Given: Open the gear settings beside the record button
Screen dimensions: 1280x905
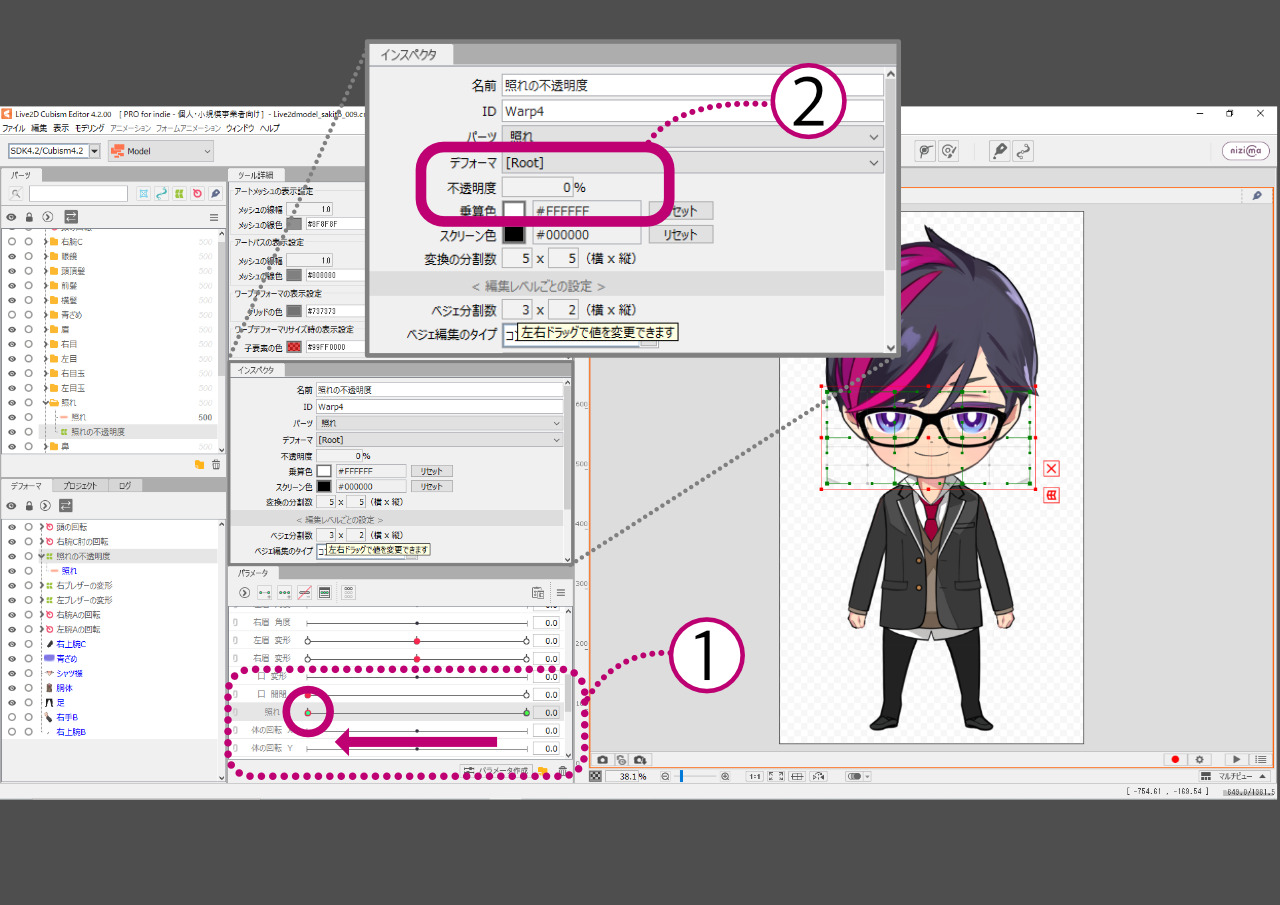Looking at the screenshot, I should (x=1199, y=760).
